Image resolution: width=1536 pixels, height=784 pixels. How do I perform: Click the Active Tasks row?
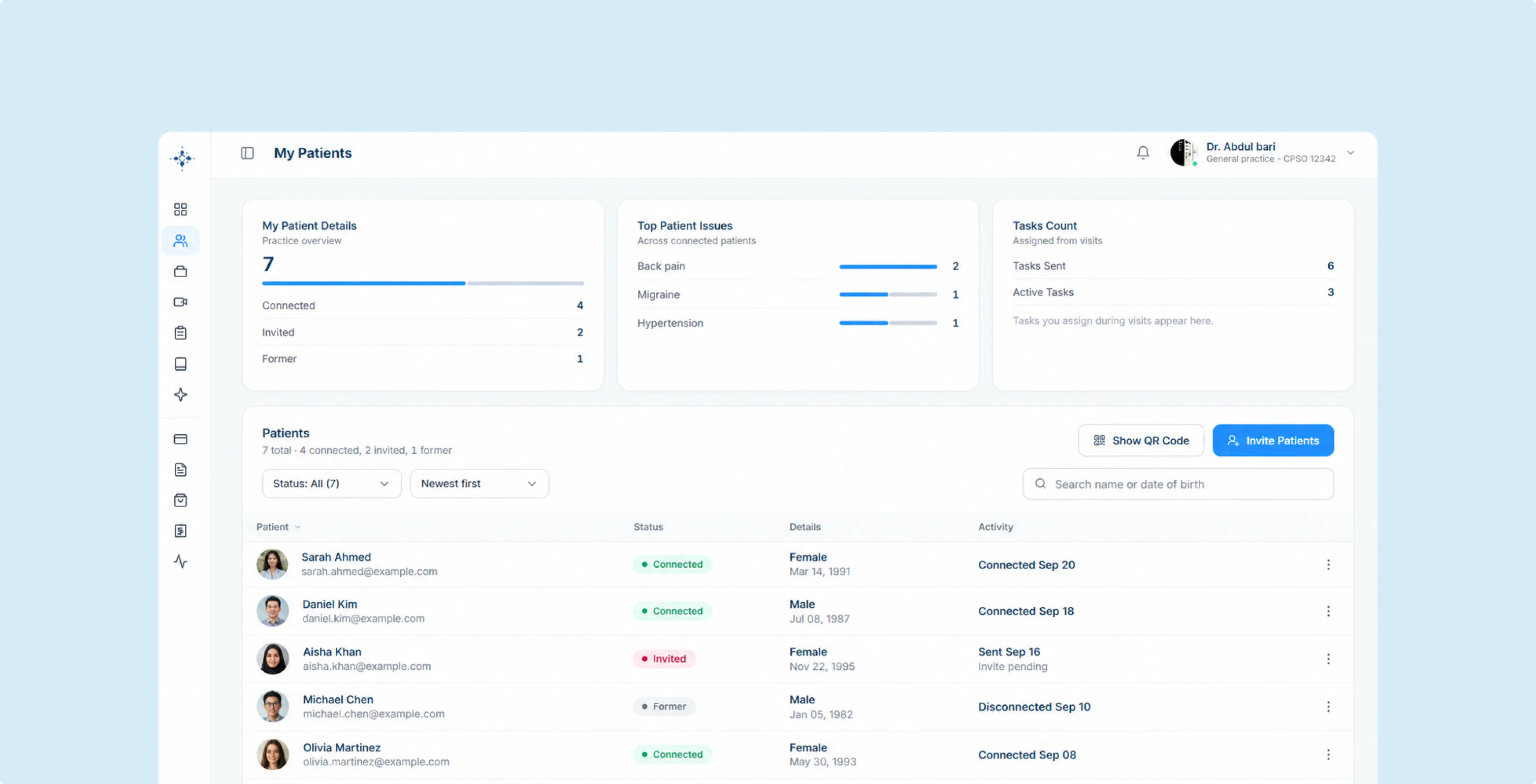pos(1173,292)
